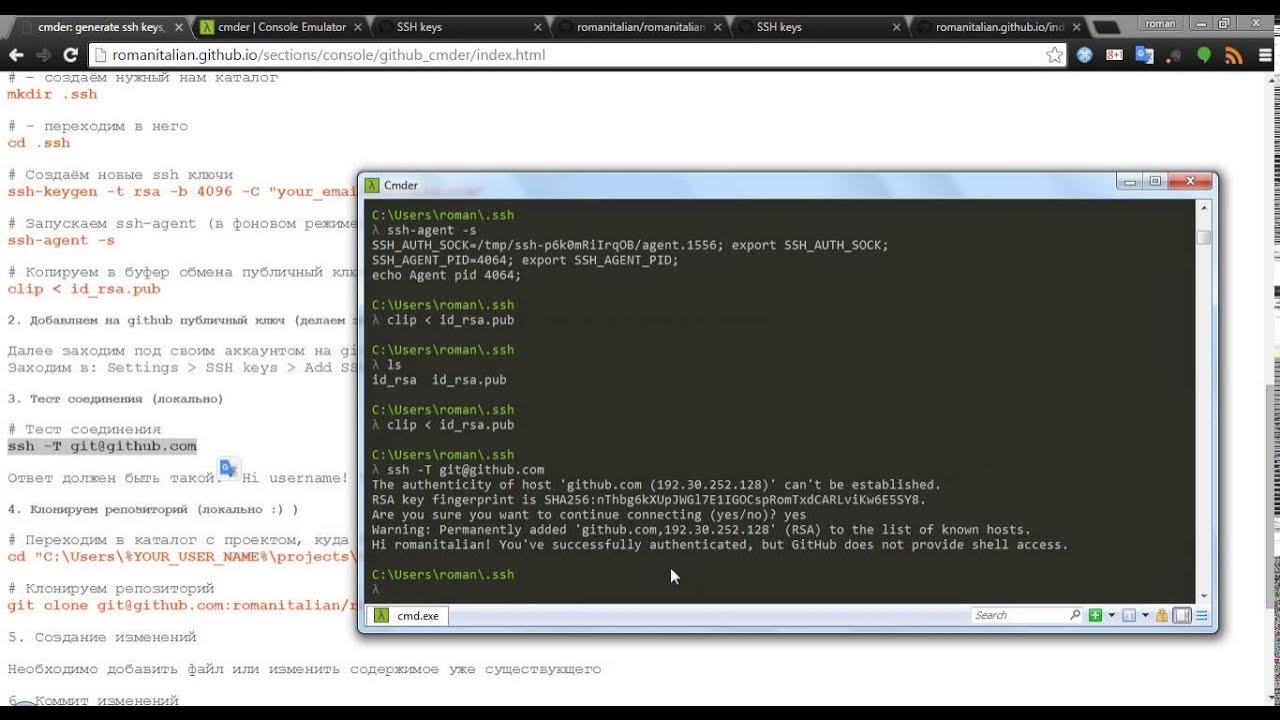Select the cmd.exe console tab in Cmder
This screenshot has width=1280, height=720.
pyautogui.click(x=406, y=615)
